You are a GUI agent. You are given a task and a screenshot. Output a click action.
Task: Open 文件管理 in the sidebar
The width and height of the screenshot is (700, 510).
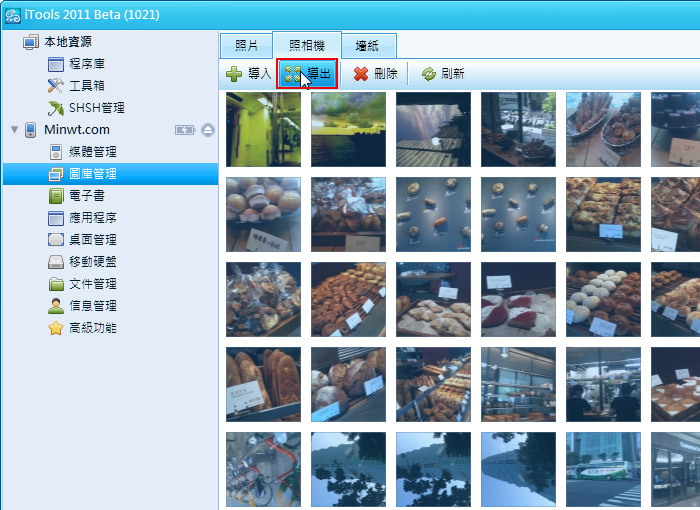point(93,284)
